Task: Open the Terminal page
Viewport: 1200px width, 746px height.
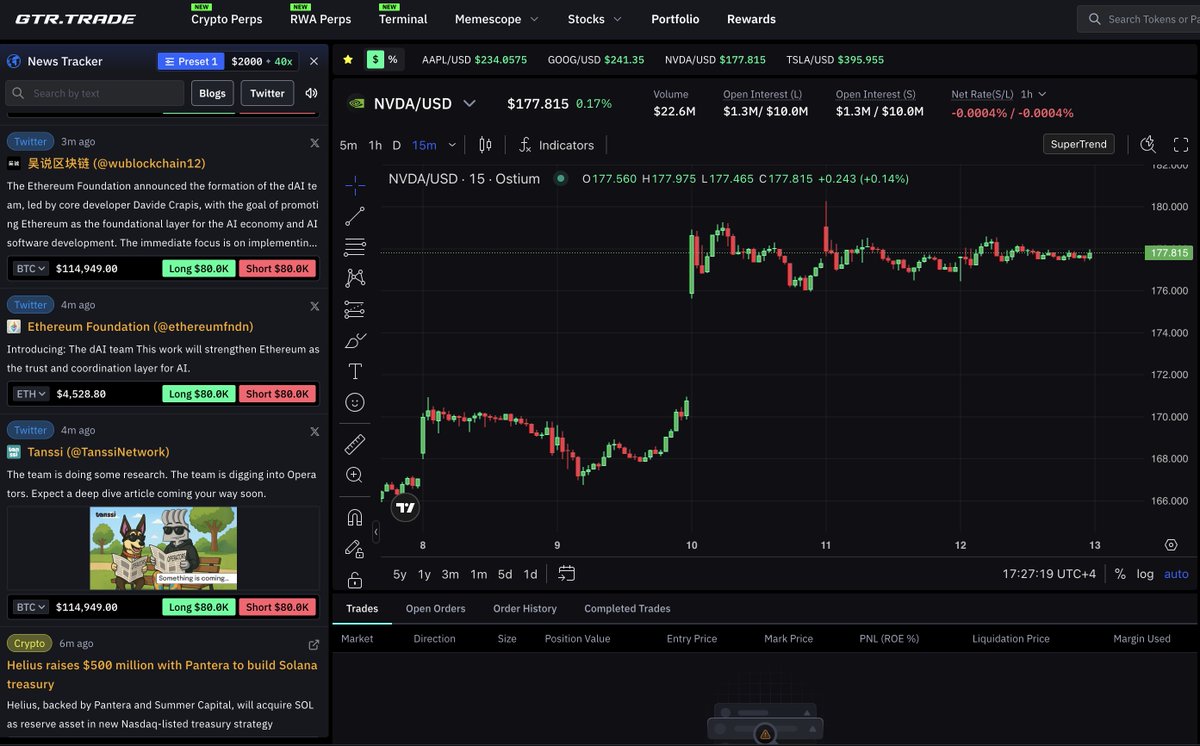Action: pos(403,19)
